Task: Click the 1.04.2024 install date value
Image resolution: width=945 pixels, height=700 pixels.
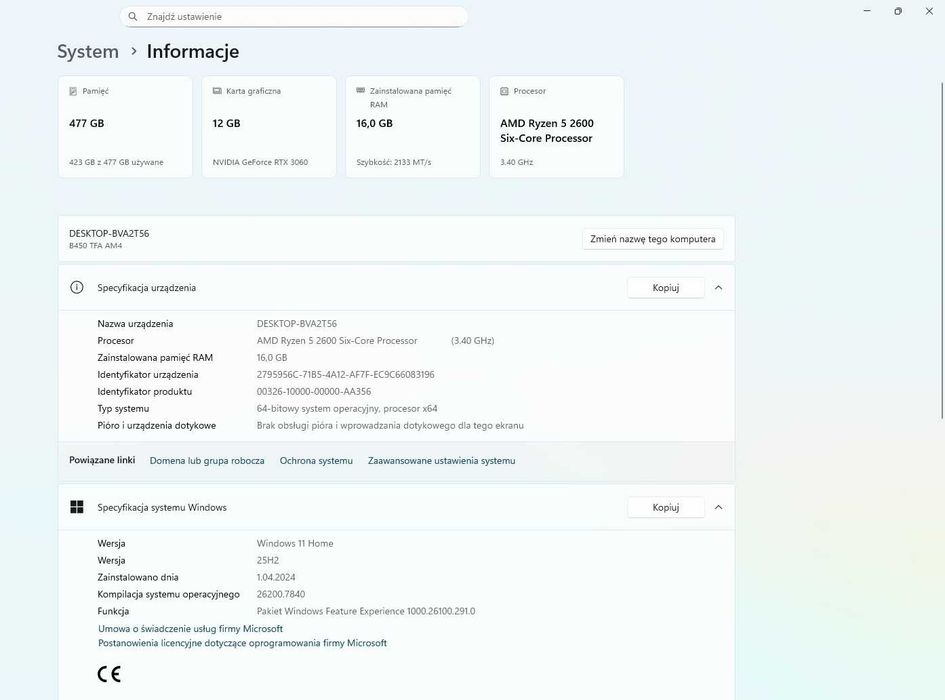Action: click(276, 577)
